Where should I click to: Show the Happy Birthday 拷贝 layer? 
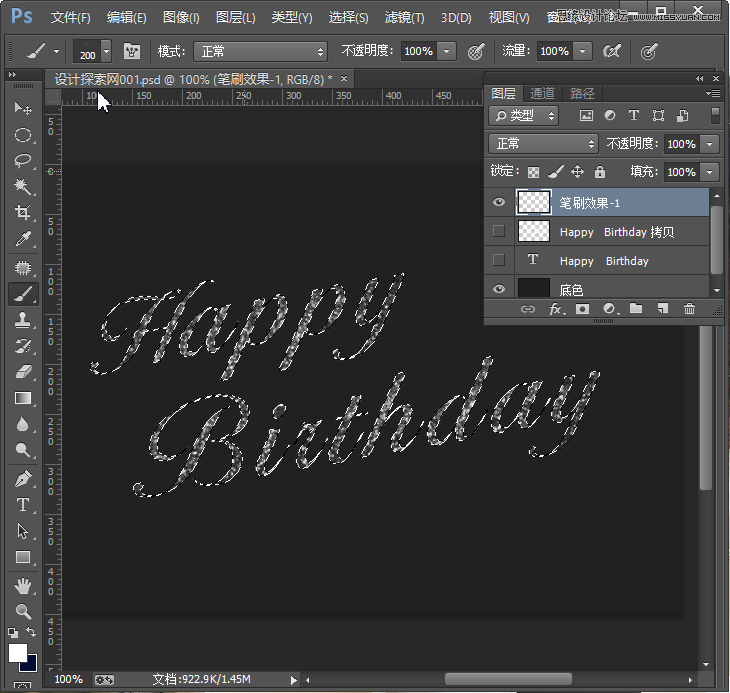click(x=499, y=231)
